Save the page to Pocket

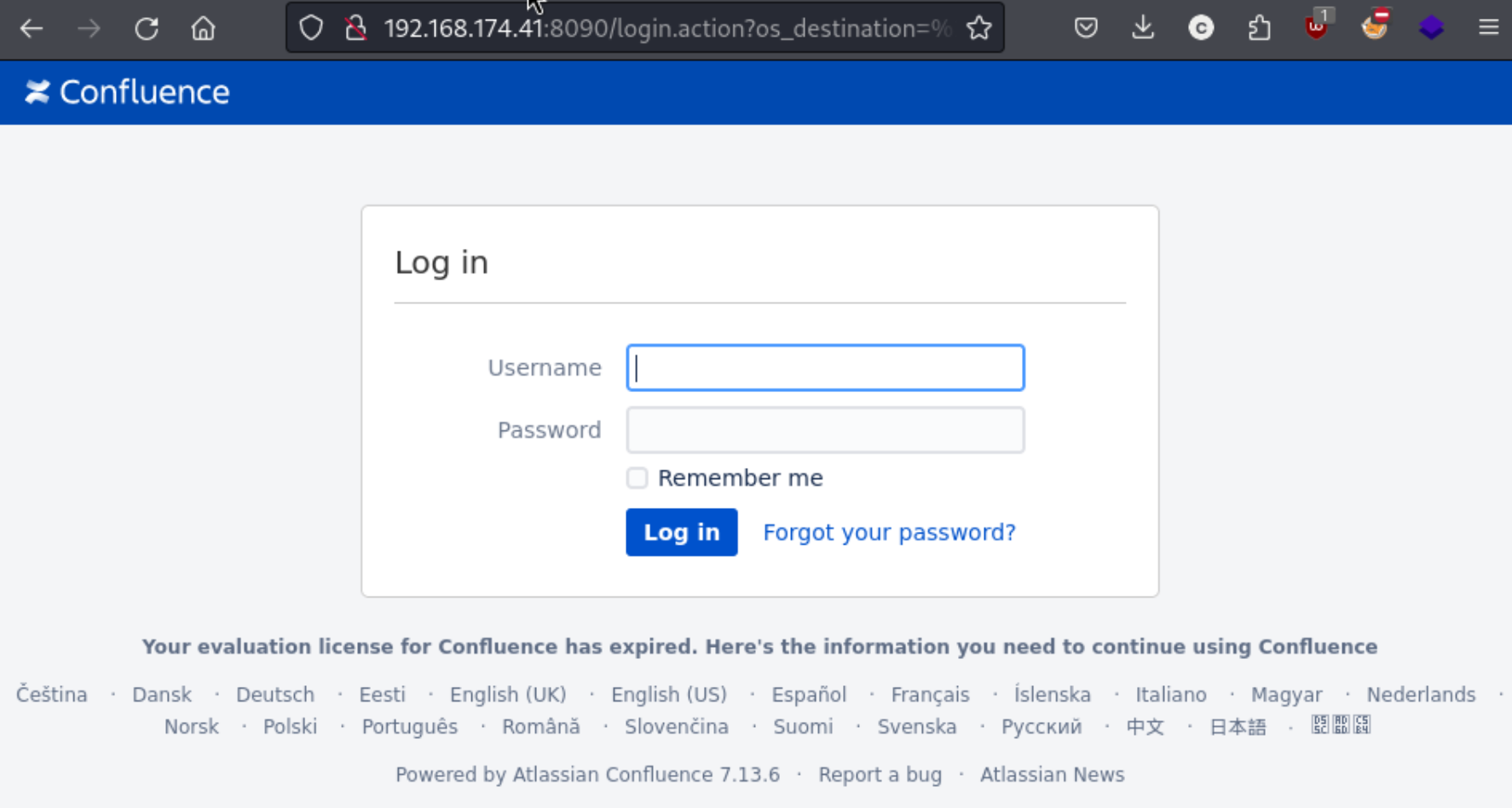pyautogui.click(x=1086, y=28)
